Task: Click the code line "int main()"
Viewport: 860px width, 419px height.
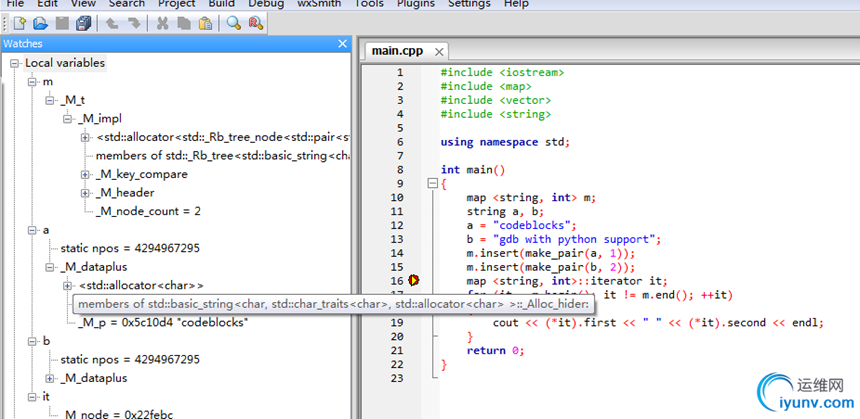Action: tap(473, 170)
